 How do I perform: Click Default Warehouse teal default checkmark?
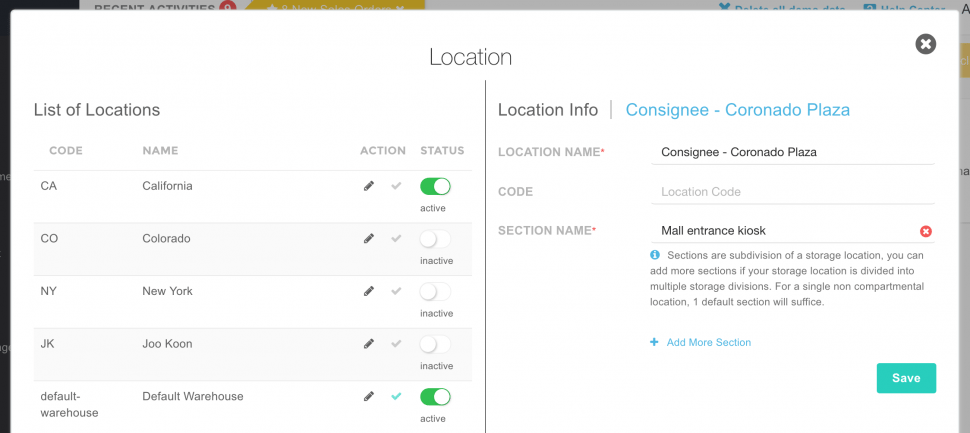pyautogui.click(x=397, y=396)
